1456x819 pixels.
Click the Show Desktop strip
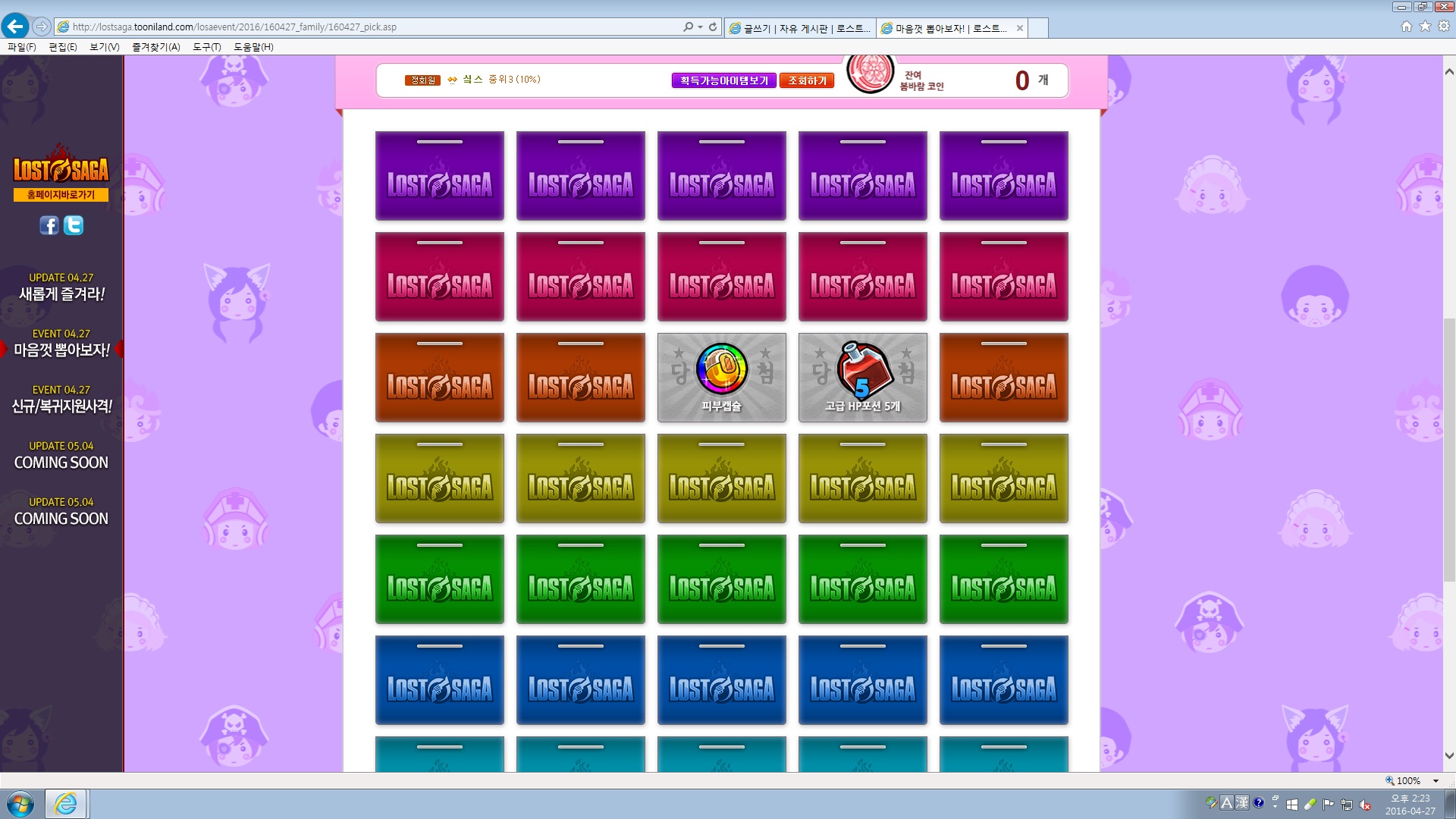tap(1450, 804)
